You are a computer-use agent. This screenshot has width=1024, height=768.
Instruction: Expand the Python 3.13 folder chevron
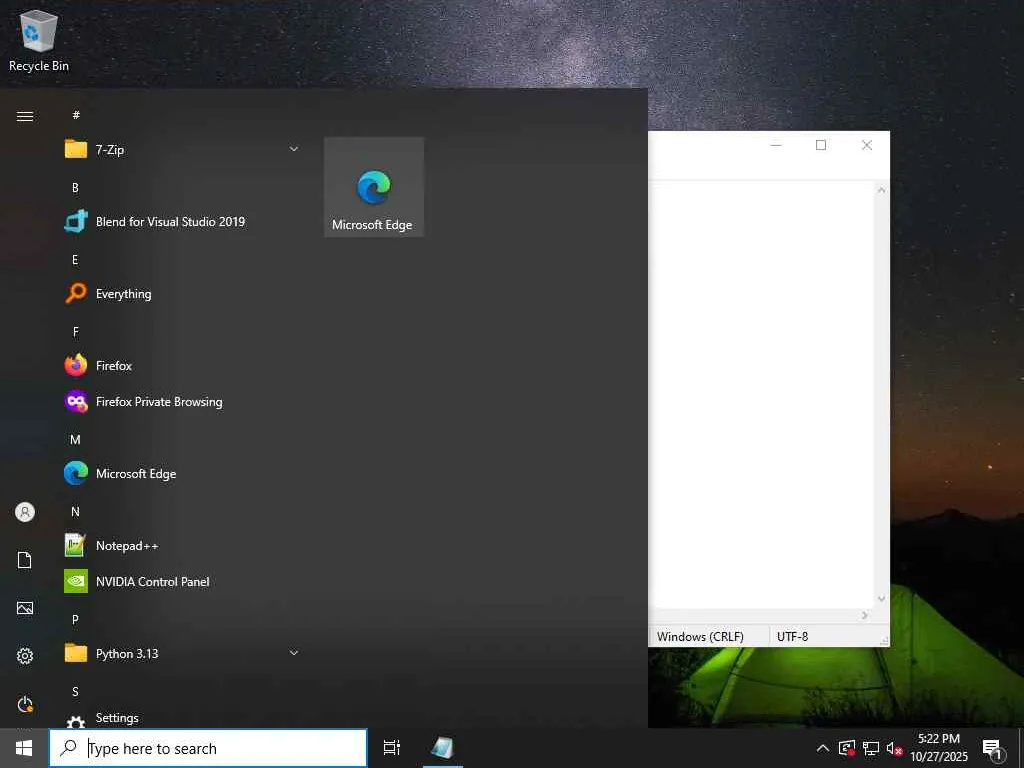[x=294, y=653]
